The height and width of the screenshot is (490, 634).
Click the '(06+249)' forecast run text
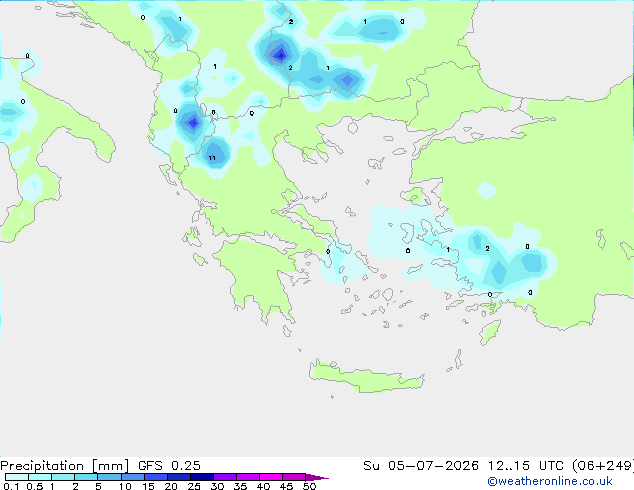(x=603, y=466)
